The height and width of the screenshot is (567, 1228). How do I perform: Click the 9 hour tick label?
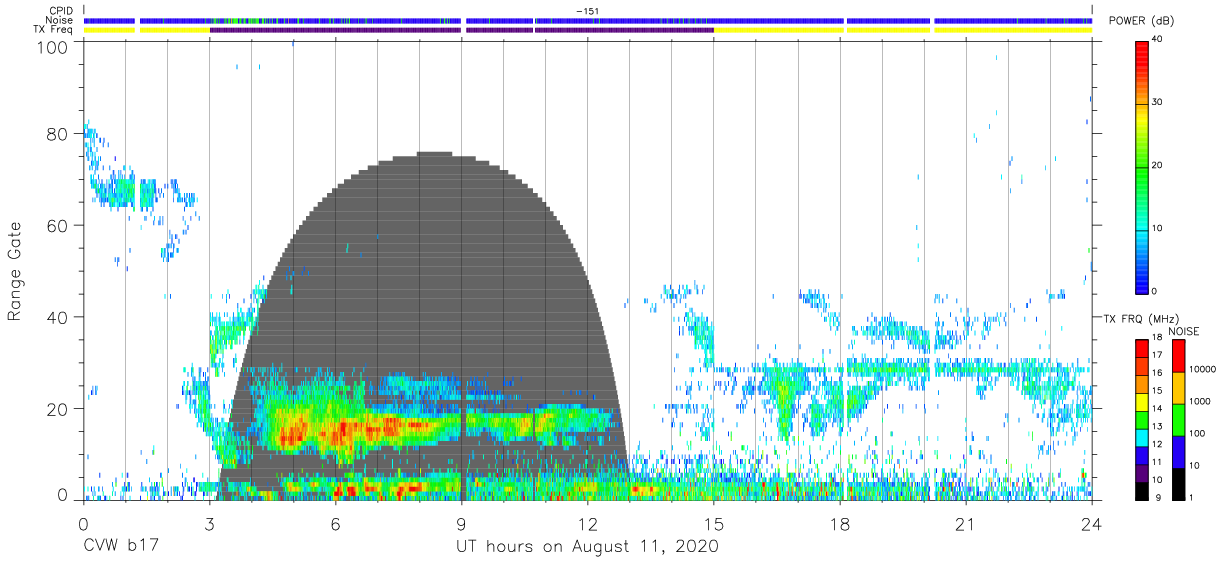click(462, 524)
